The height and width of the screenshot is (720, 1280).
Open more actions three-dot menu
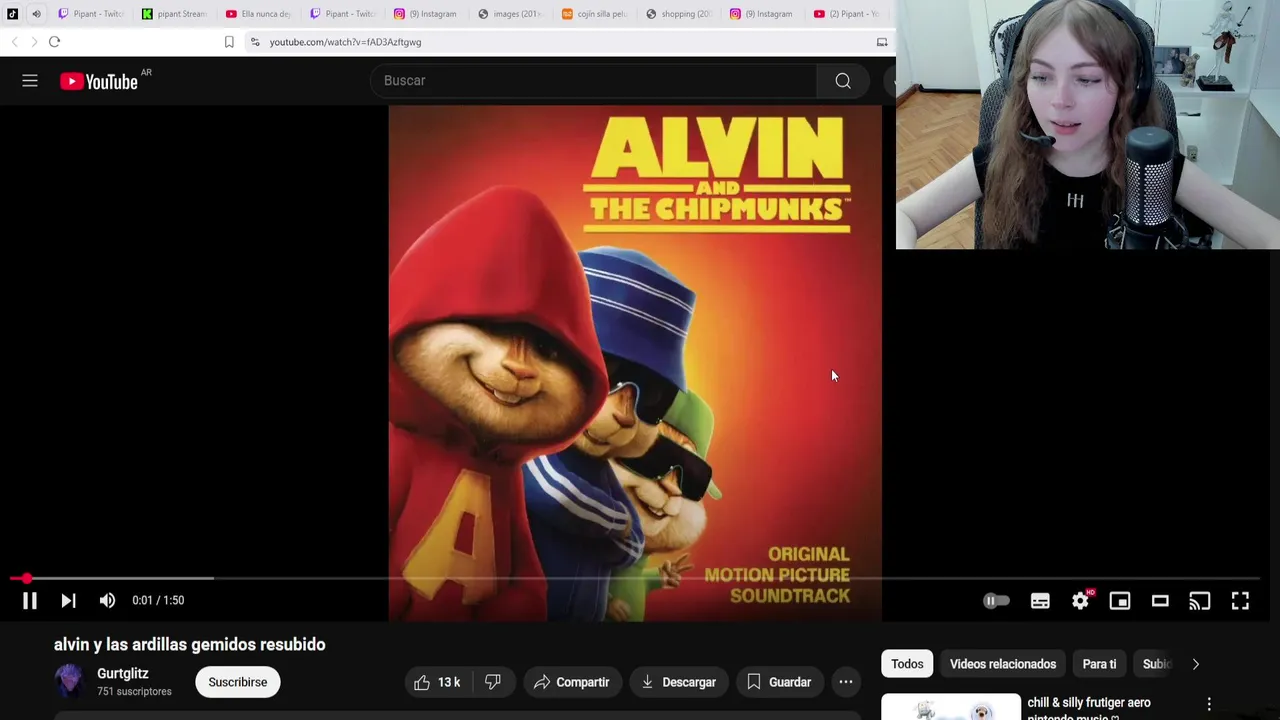click(x=846, y=682)
